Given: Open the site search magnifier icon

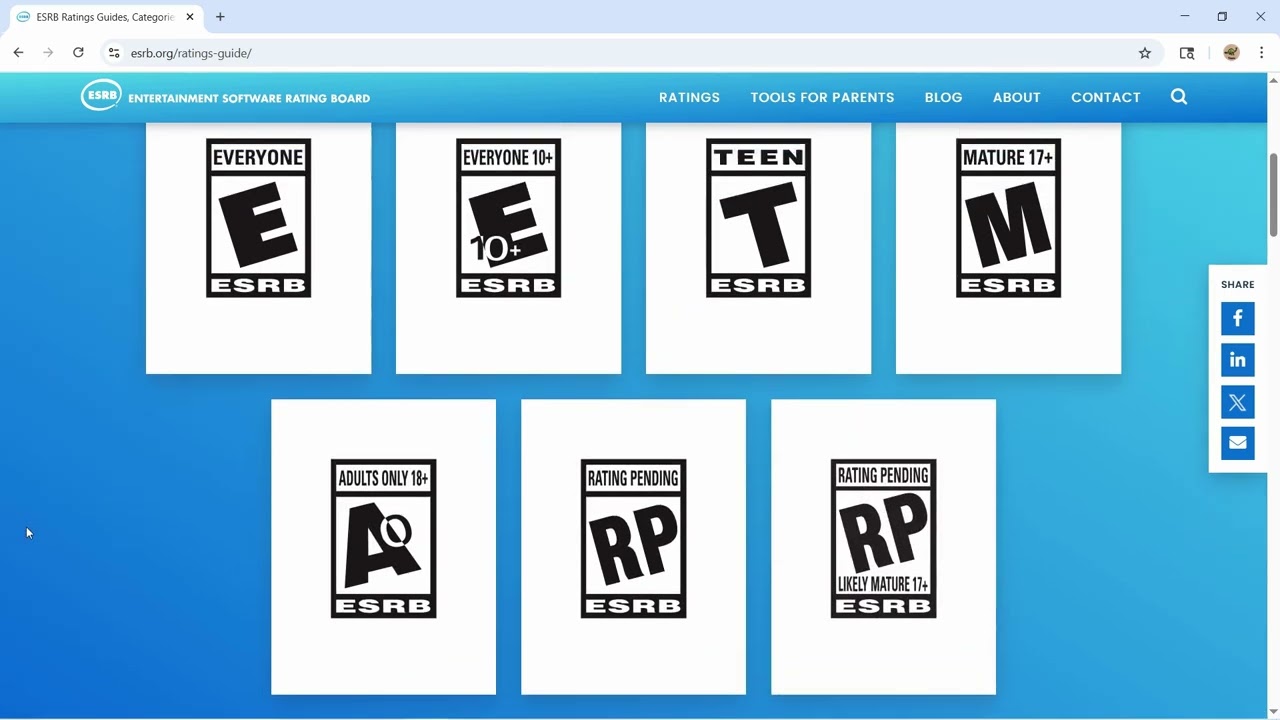Looking at the screenshot, I should coord(1179,97).
